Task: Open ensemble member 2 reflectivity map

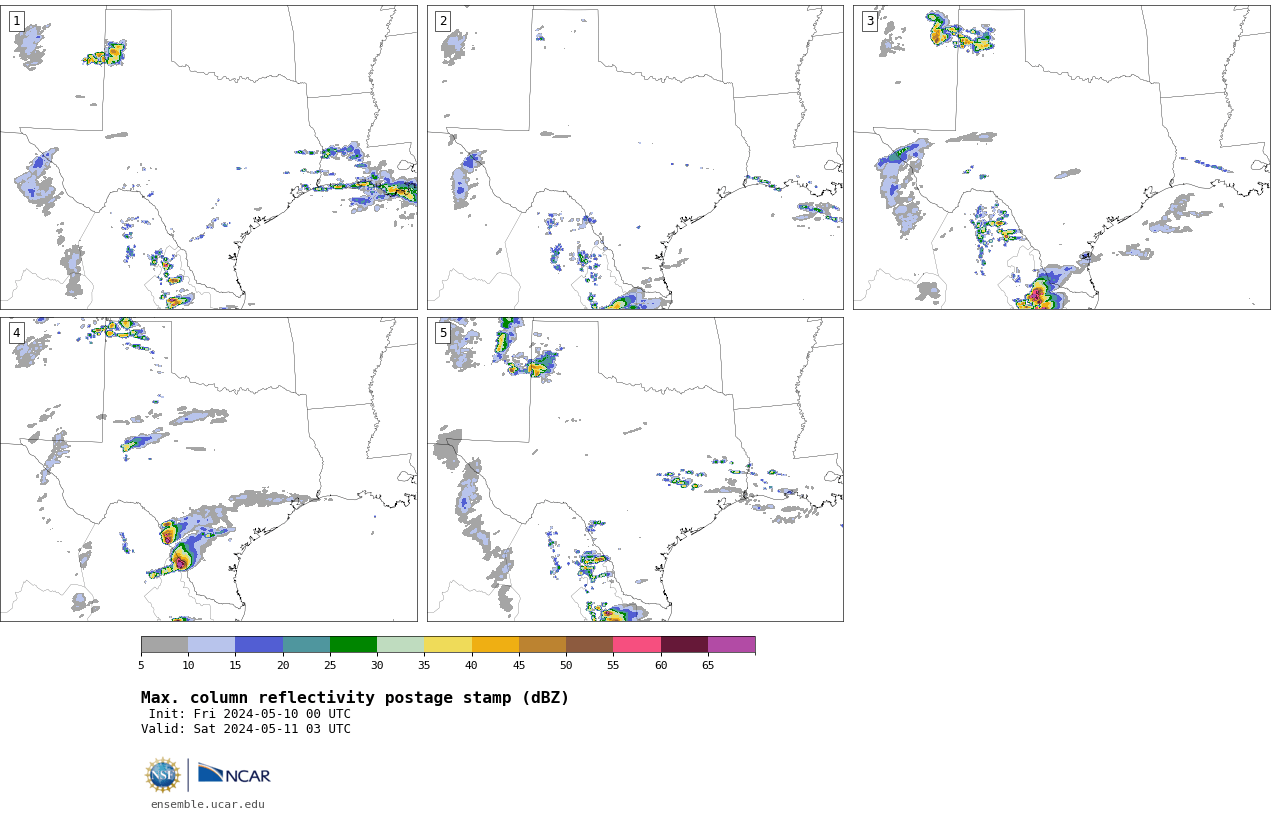Action: 635,157
